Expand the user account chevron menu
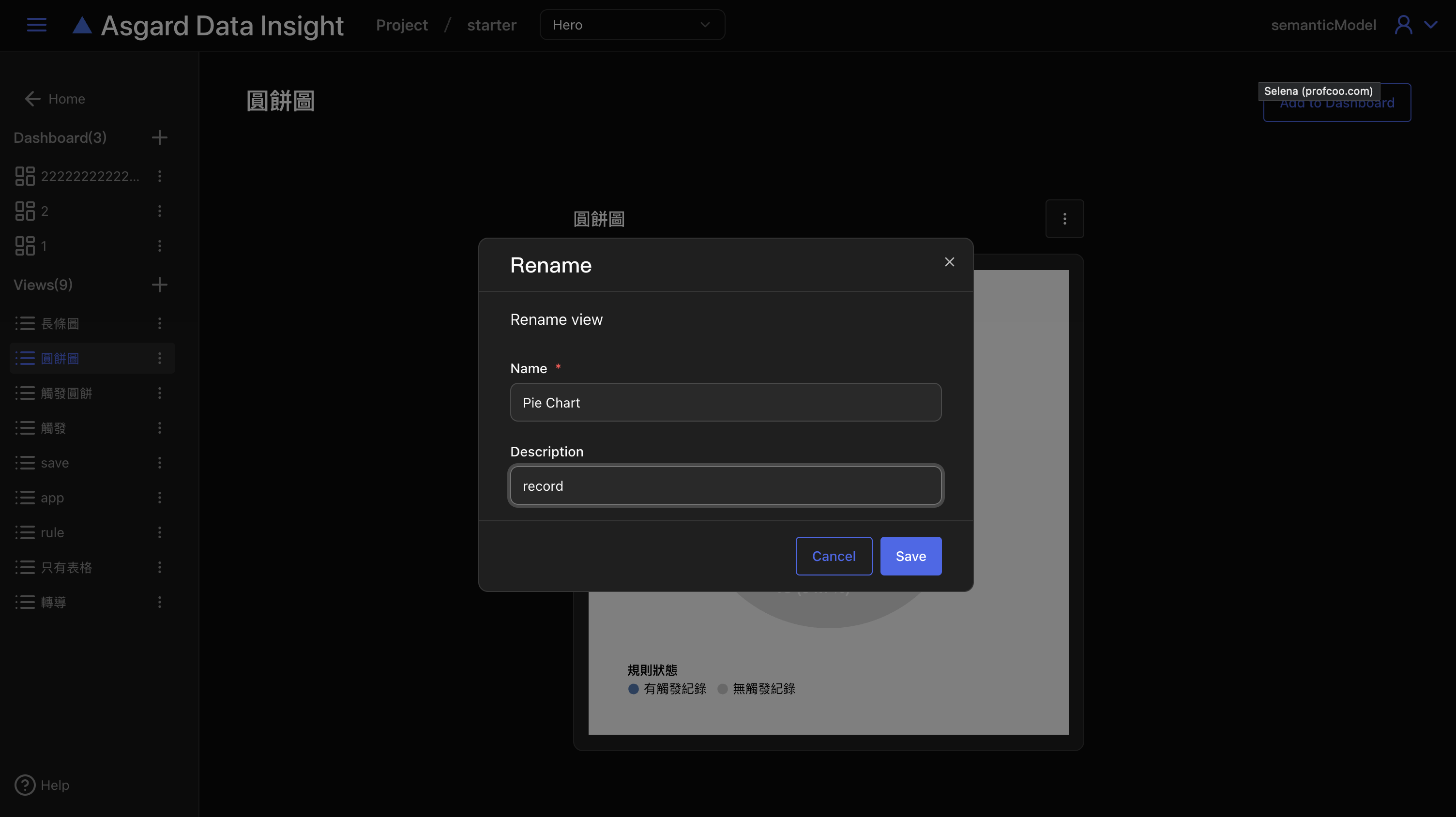1456x817 pixels. click(1430, 25)
